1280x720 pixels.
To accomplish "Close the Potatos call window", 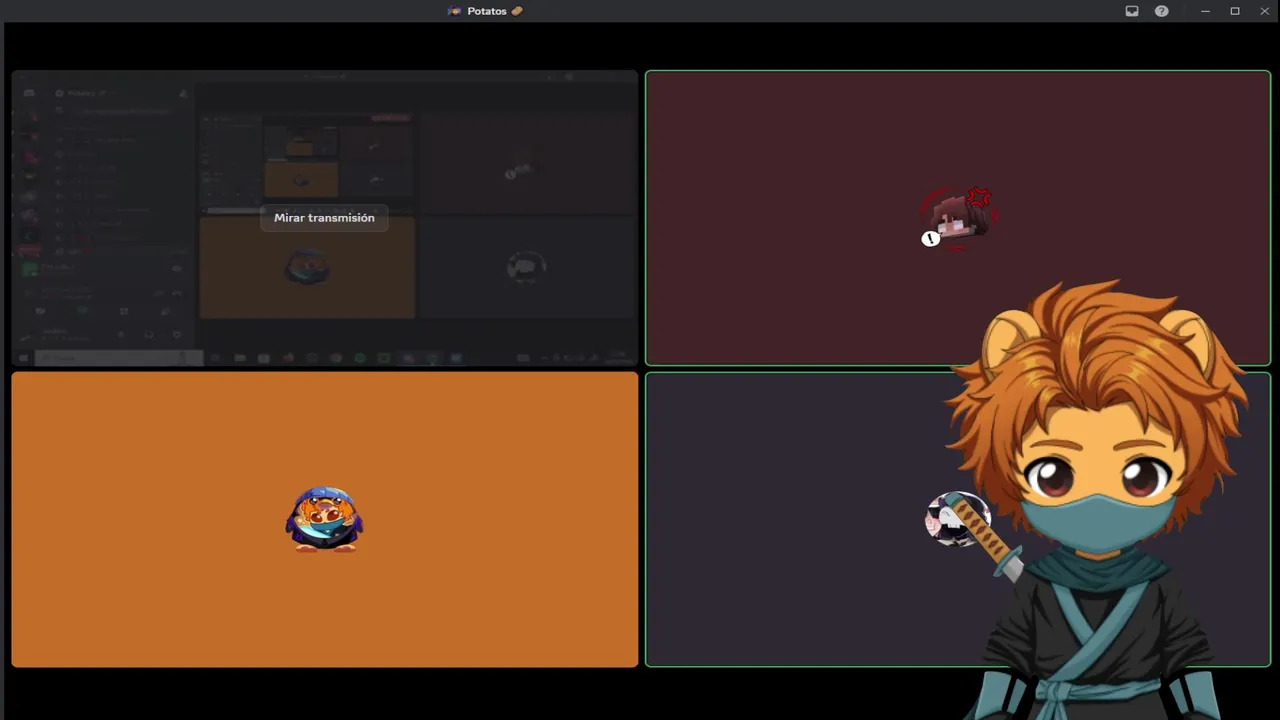I will (1264, 11).
